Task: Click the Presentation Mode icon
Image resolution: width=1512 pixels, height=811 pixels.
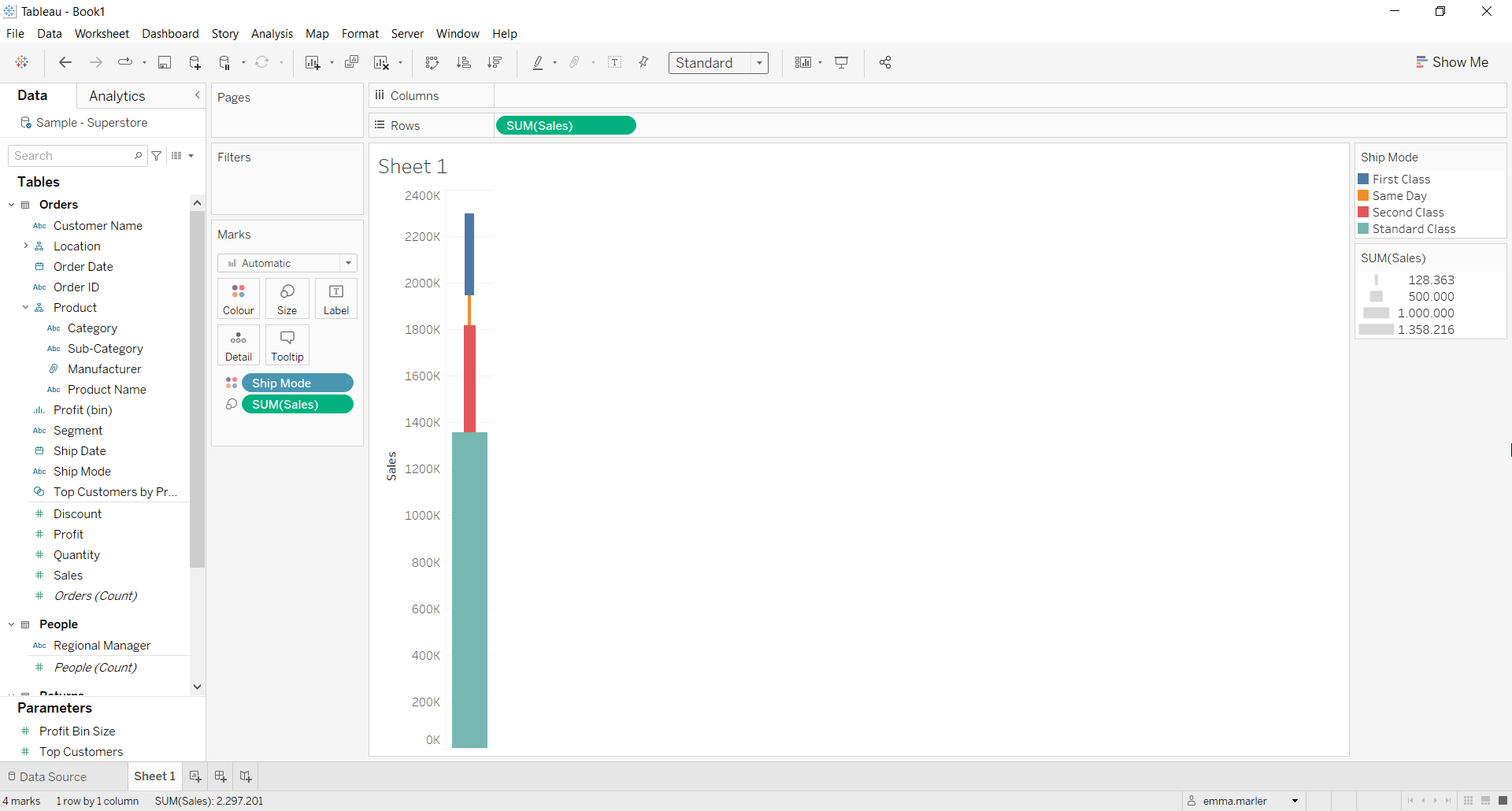Action: [x=841, y=62]
